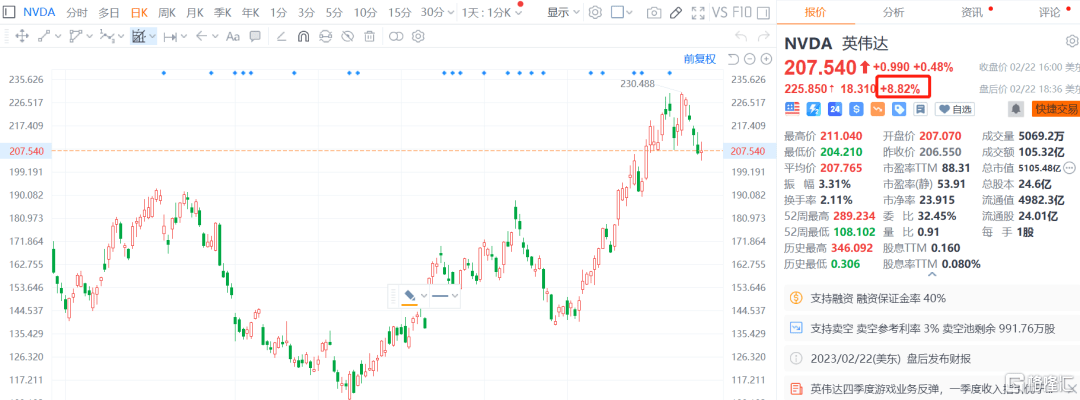This screenshot has height=400, width=1080.
Task: Take a chart screenshot with camera icon
Action: pyautogui.click(x=654, y=12)
